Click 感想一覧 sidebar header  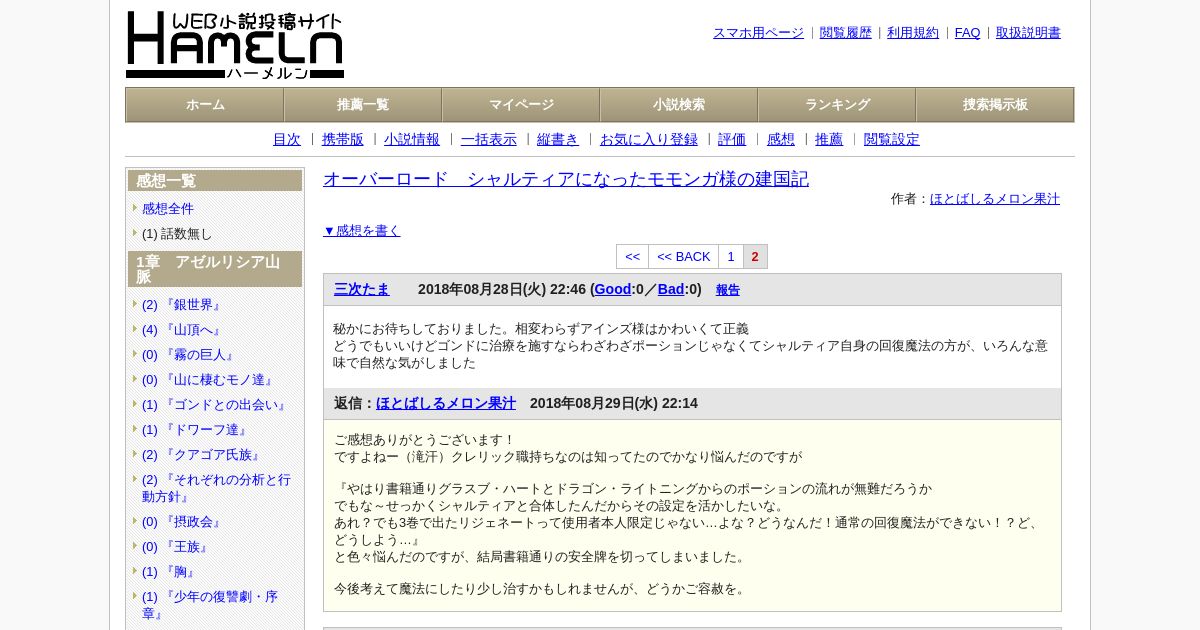(x=215, y=181)
